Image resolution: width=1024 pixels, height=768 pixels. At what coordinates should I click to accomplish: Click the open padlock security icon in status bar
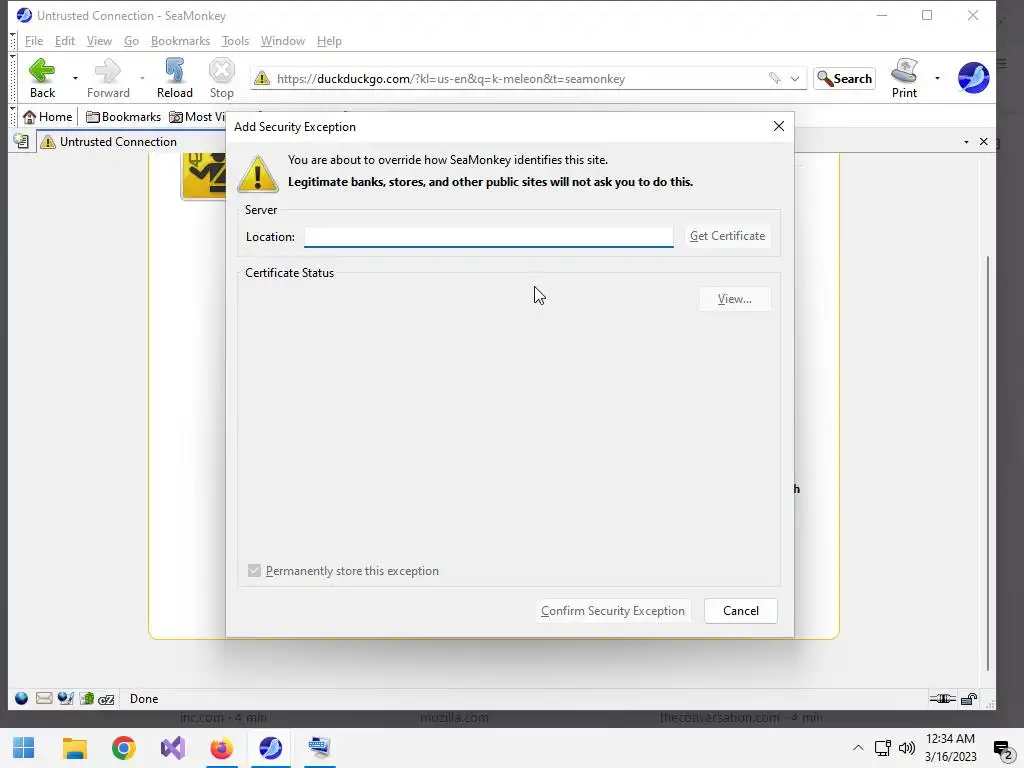pyautogui.click(x=969, y=699)
